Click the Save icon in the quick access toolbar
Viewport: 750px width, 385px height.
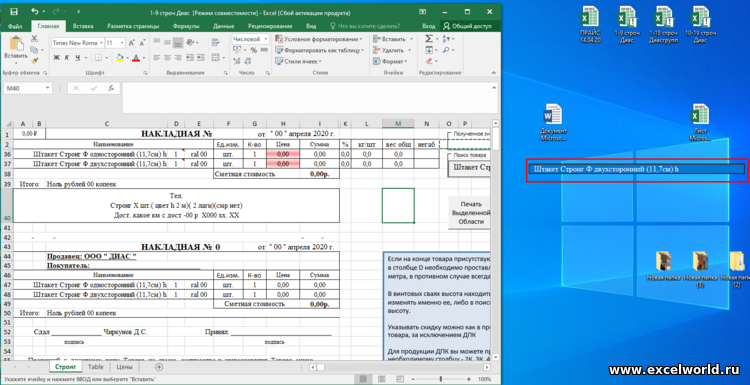13,11
